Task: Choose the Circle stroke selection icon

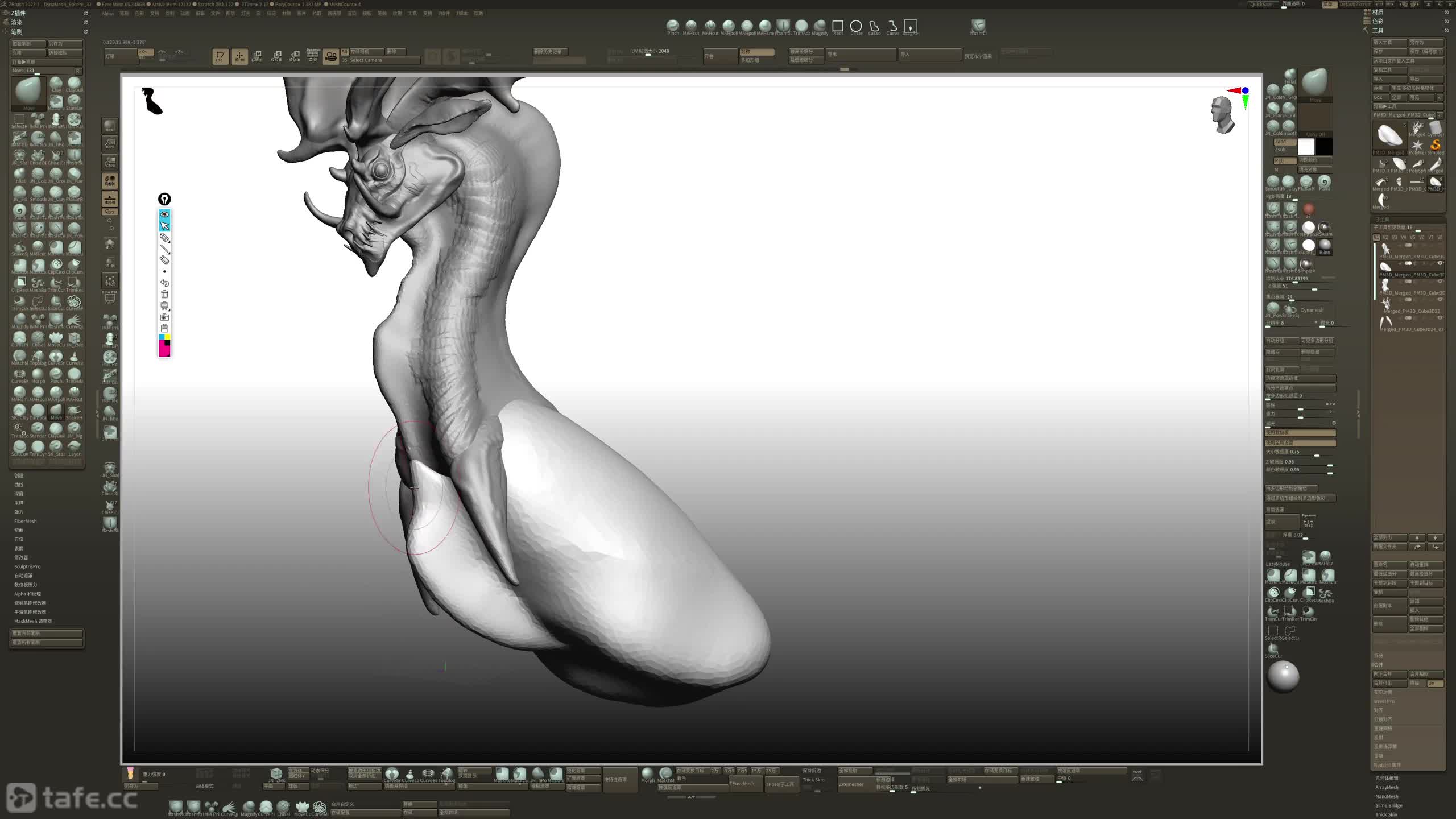Action: point(856,26)
